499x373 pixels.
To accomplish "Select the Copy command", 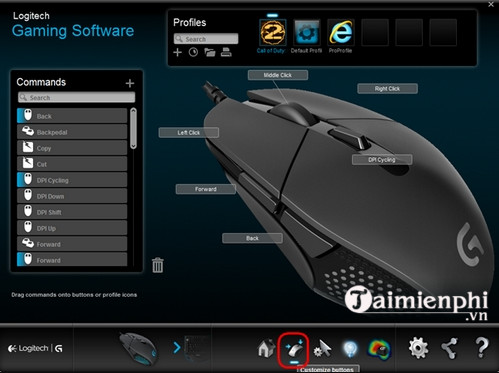I will click(72, 148).
